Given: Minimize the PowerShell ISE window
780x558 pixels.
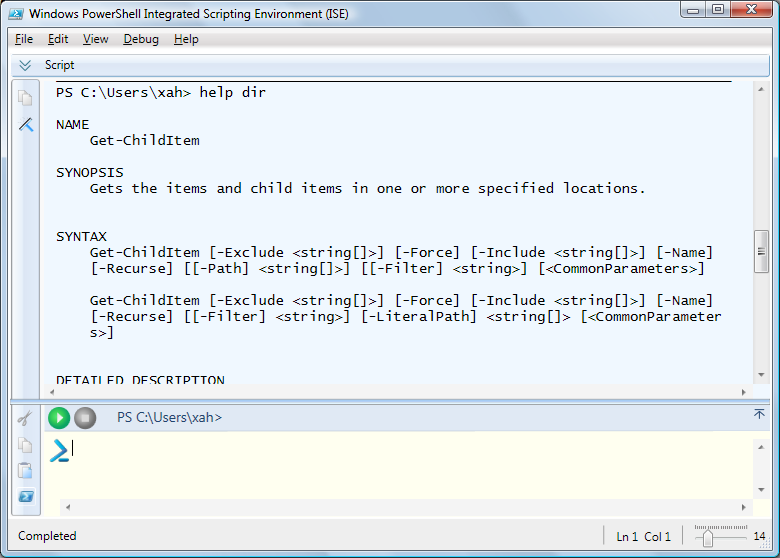Looking at the screenshot, I should (x=693, y=10).
